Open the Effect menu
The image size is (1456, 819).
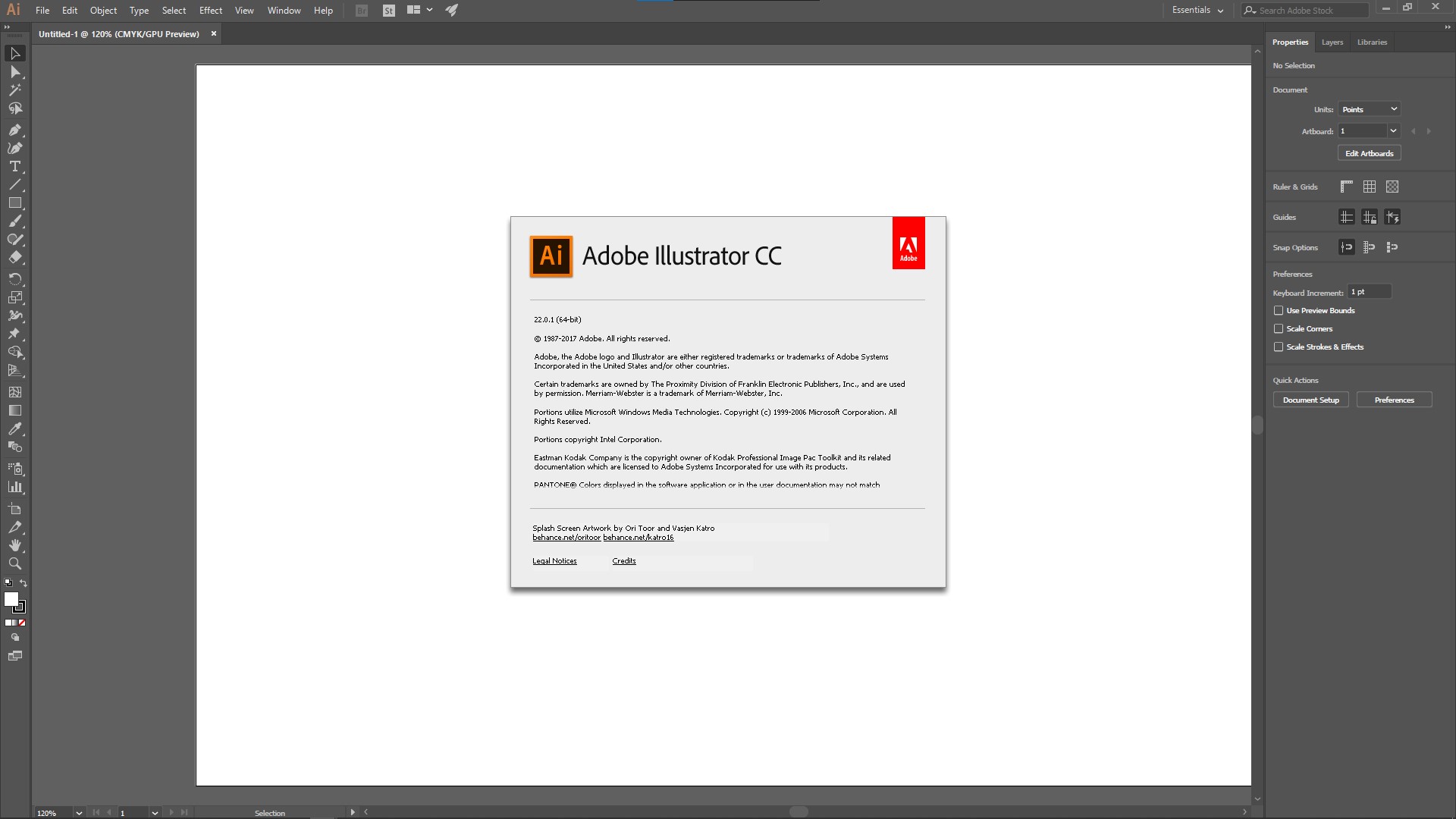(x=211, y=10)
